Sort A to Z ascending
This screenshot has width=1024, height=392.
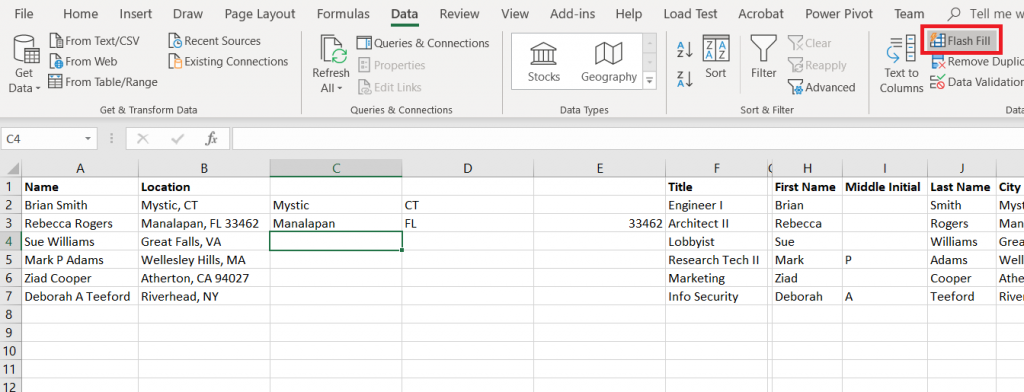click(684, 49)
